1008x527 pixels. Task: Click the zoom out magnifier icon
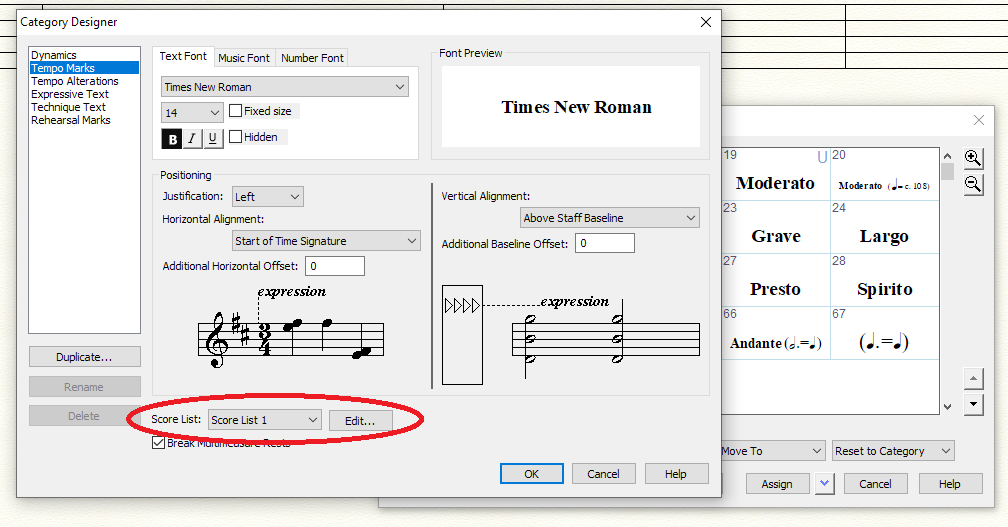tap(973, 184)
